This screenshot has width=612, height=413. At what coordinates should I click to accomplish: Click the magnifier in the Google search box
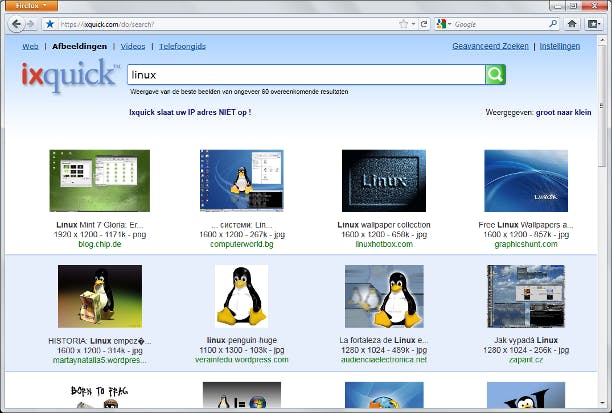553,24
